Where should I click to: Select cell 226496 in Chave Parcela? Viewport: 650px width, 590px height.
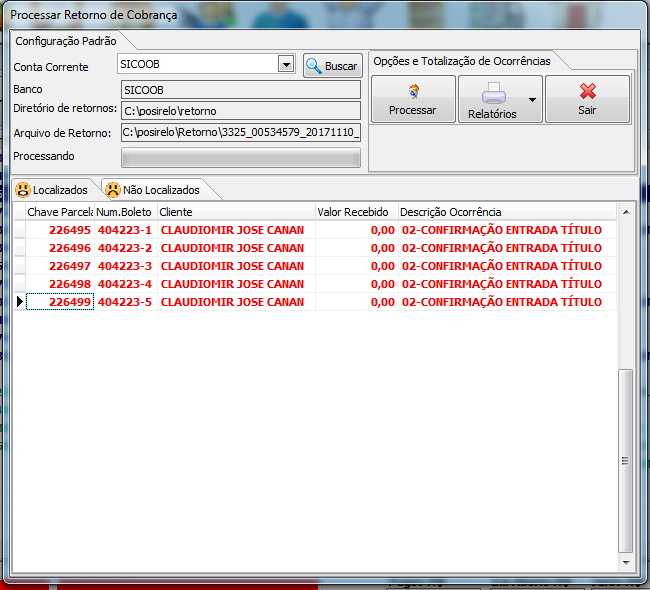click(x=60, y=248)
